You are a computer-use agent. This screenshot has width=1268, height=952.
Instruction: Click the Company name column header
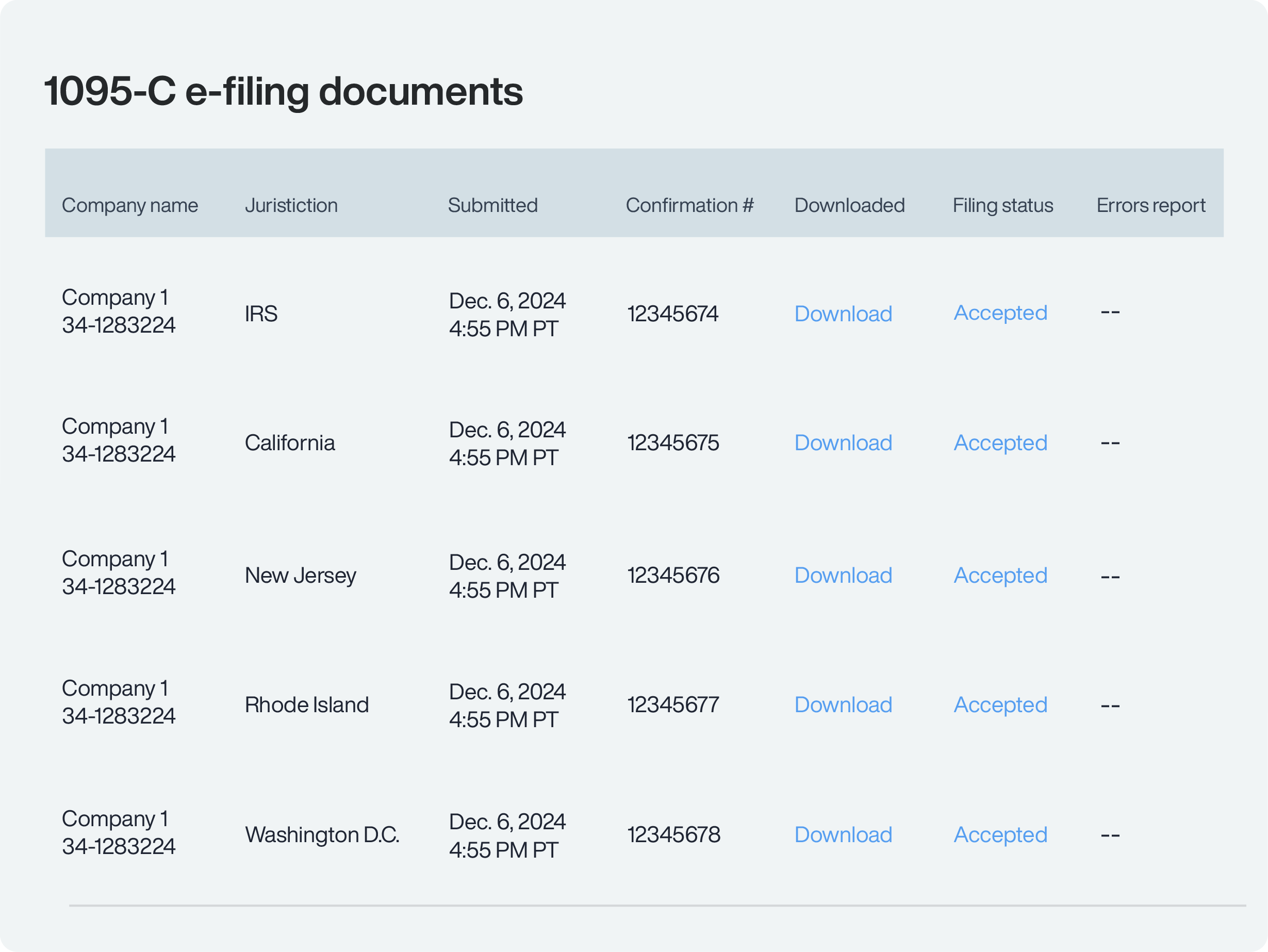pyautogui.click(x=129, y=205)
